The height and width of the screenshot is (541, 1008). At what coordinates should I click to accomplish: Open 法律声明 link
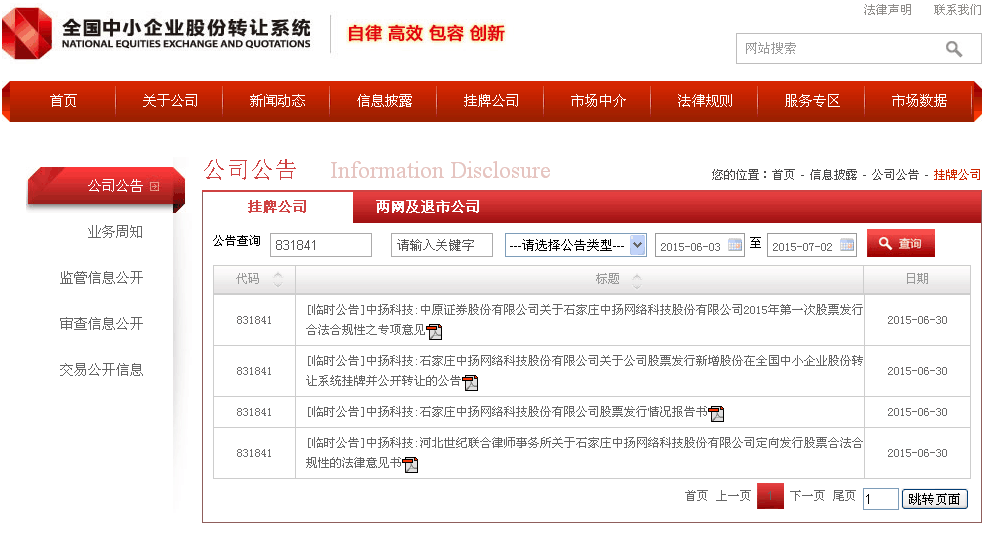click(887, 10)
